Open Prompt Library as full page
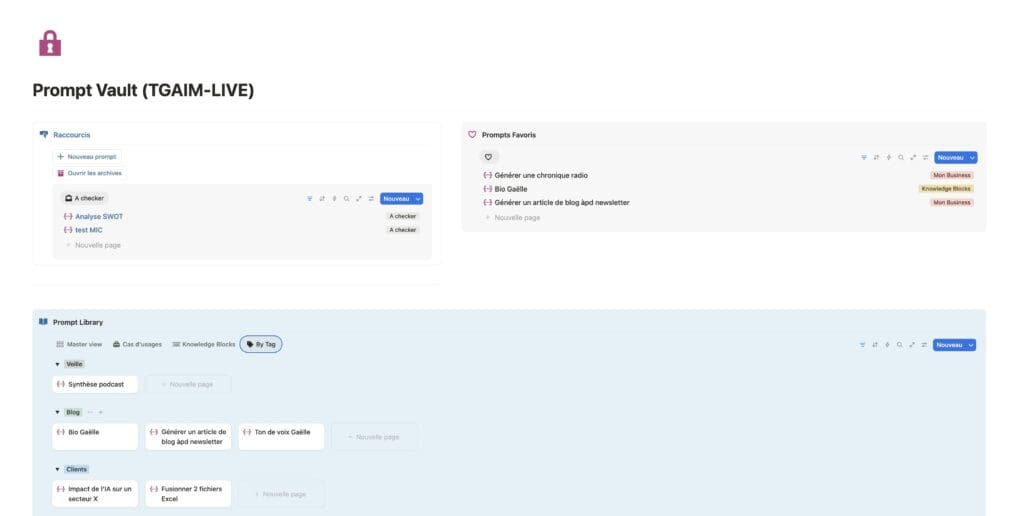This screenshot has height=516, width=1024. click(912, 345)
